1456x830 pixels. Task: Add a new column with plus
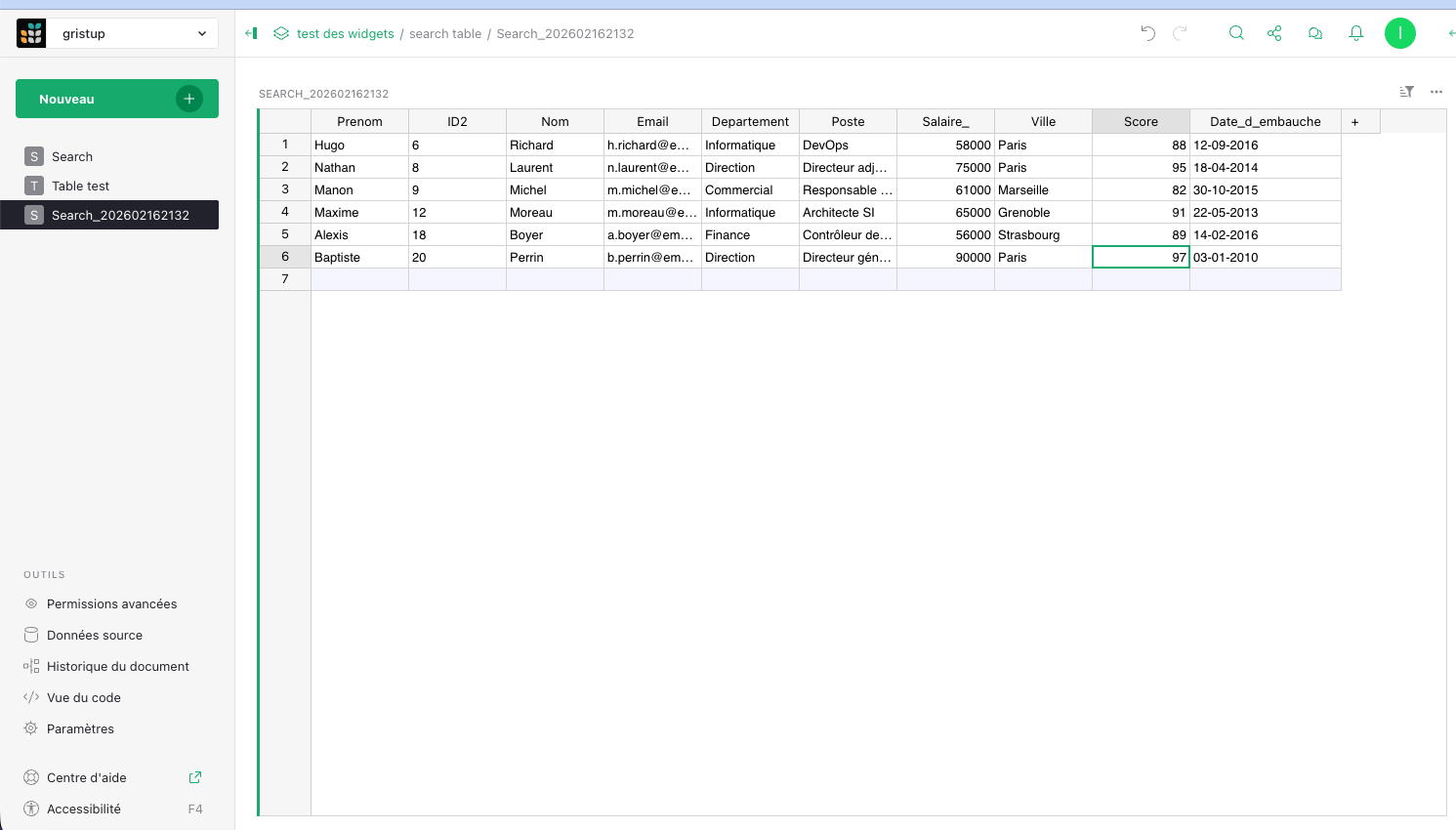coord(1354,122)
